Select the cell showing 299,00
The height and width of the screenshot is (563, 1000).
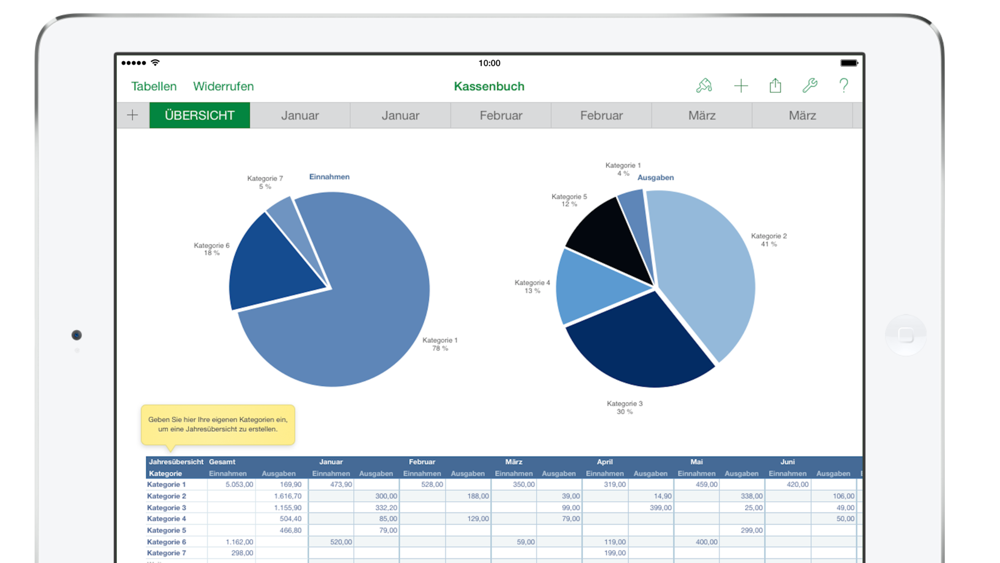pyautogui.click(x=742, y=530)
